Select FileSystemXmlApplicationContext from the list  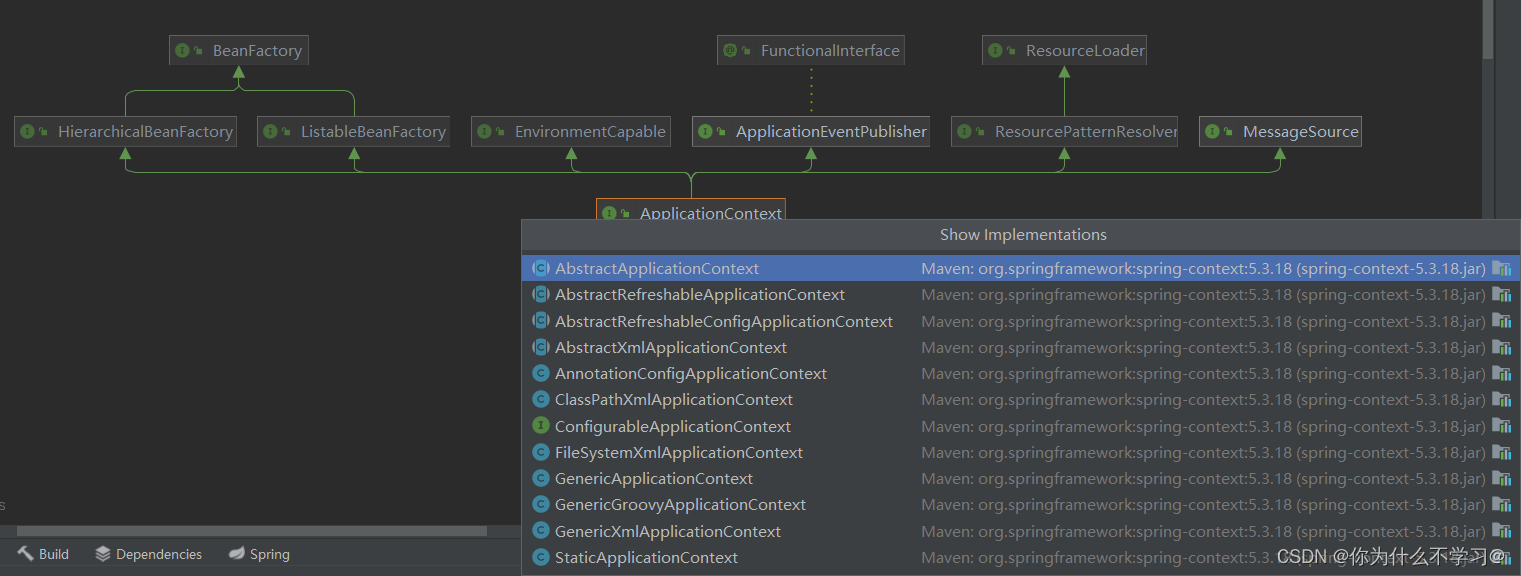(678, 452)
